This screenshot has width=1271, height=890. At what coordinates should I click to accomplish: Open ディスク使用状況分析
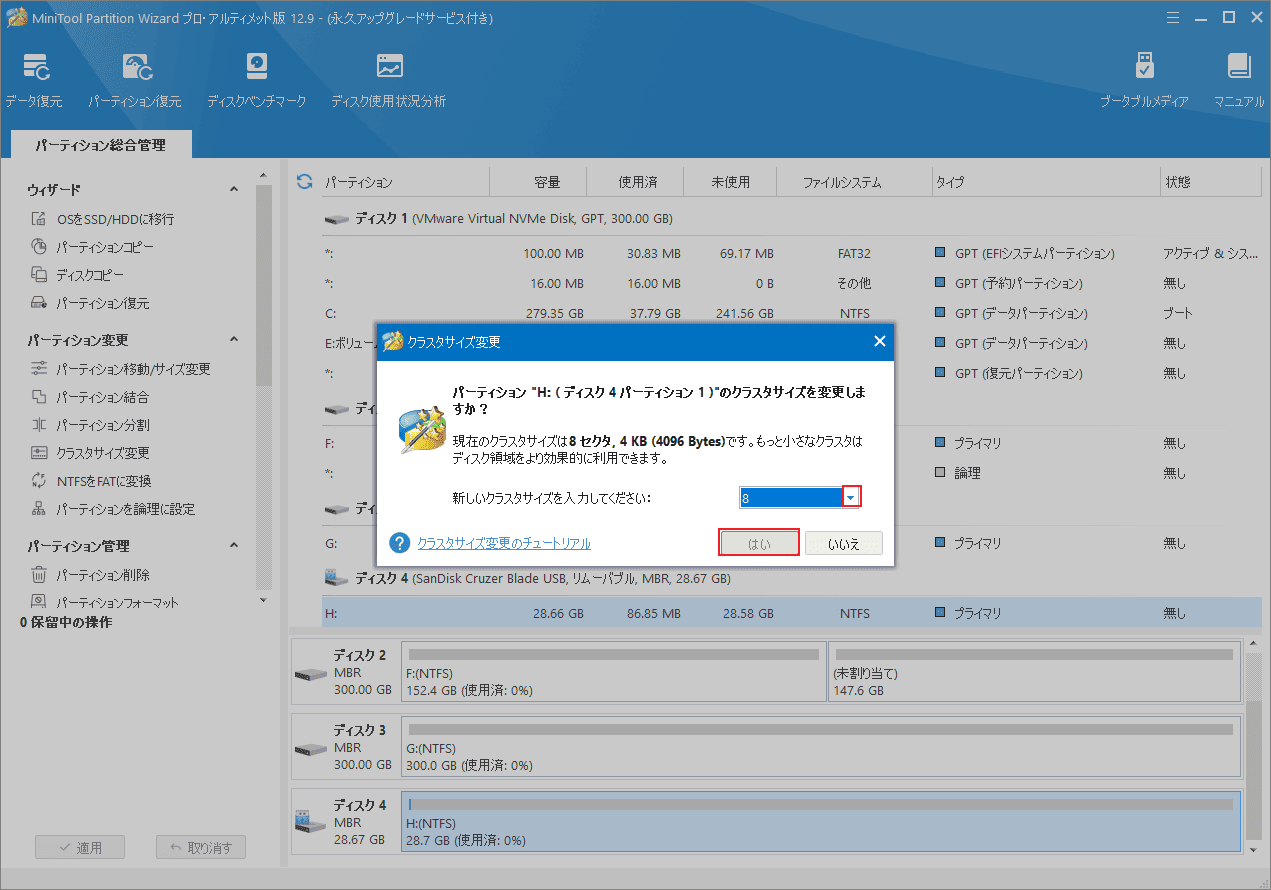coord(388,80)
